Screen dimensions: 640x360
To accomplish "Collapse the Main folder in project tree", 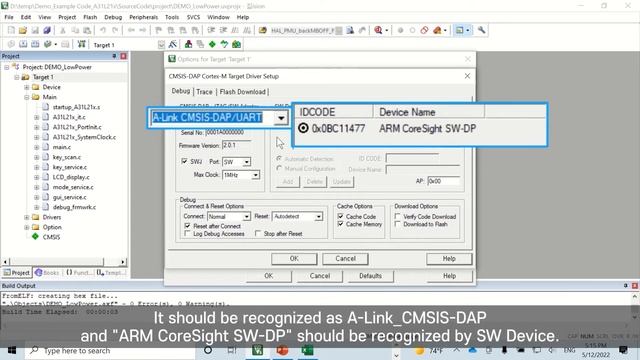I will [27, 97].
